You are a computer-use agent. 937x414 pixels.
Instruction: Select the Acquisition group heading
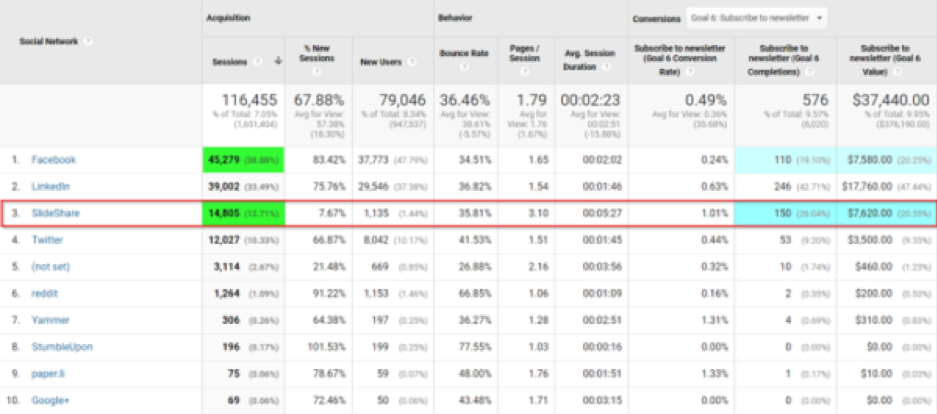(x=228, y=18)
